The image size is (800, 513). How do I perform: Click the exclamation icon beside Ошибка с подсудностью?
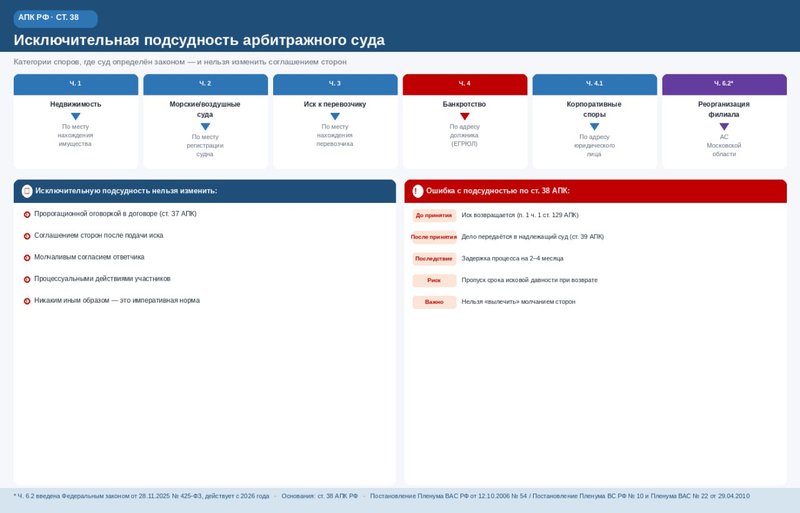pyautogui.click(x=418, y=191)
